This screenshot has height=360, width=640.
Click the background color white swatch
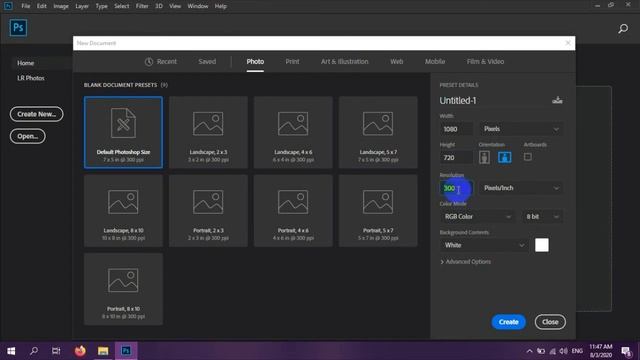[x=542, y=245]
